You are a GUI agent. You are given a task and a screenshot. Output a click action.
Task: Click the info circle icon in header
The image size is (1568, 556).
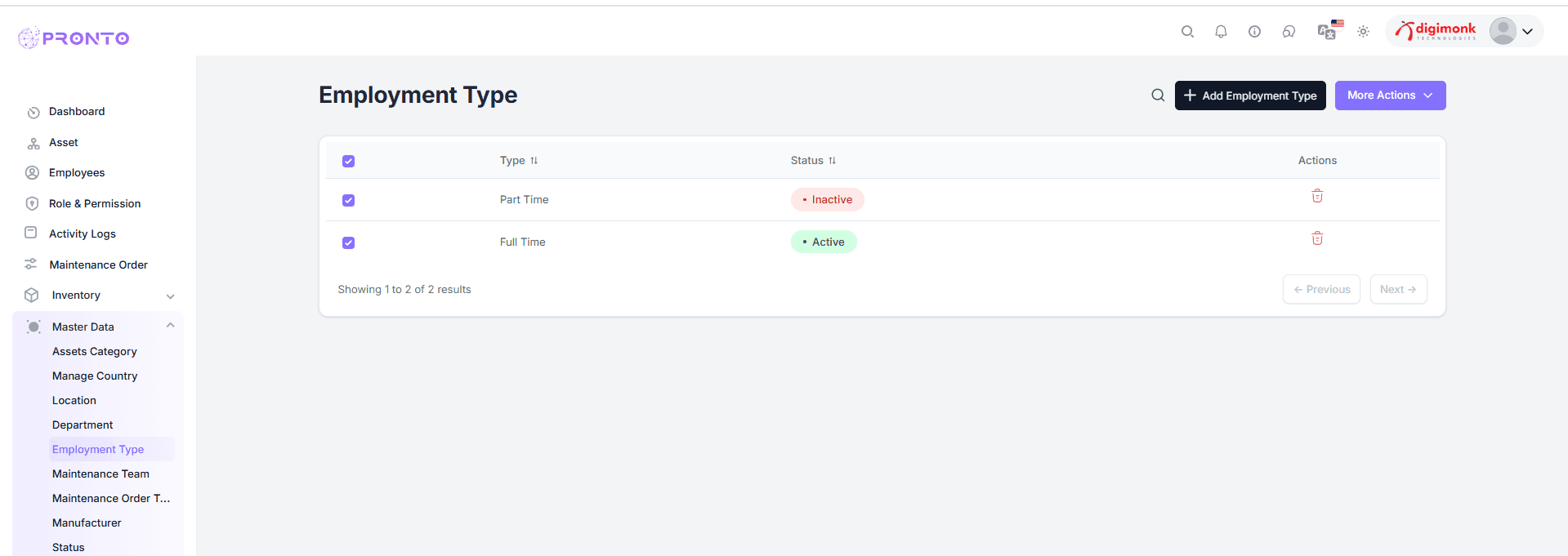click(x=1254, y=32)
